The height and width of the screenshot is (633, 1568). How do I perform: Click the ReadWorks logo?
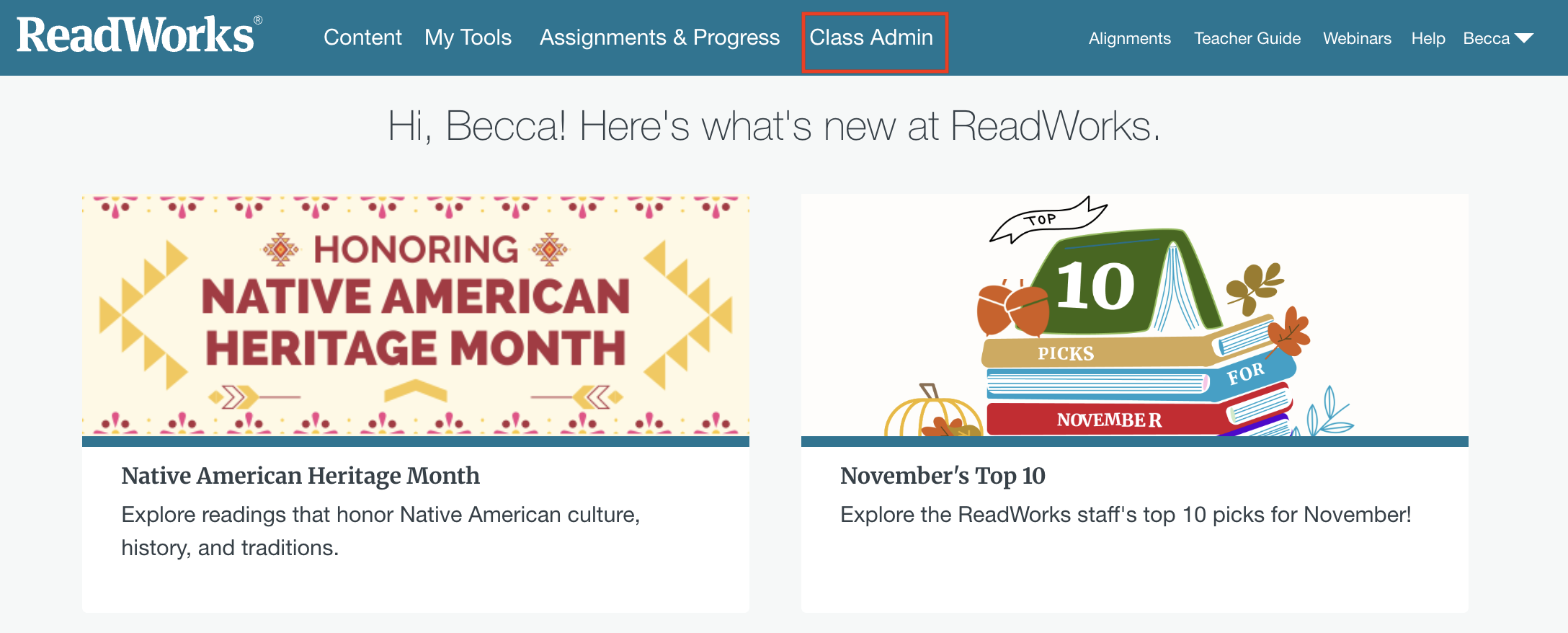[139, 35]
